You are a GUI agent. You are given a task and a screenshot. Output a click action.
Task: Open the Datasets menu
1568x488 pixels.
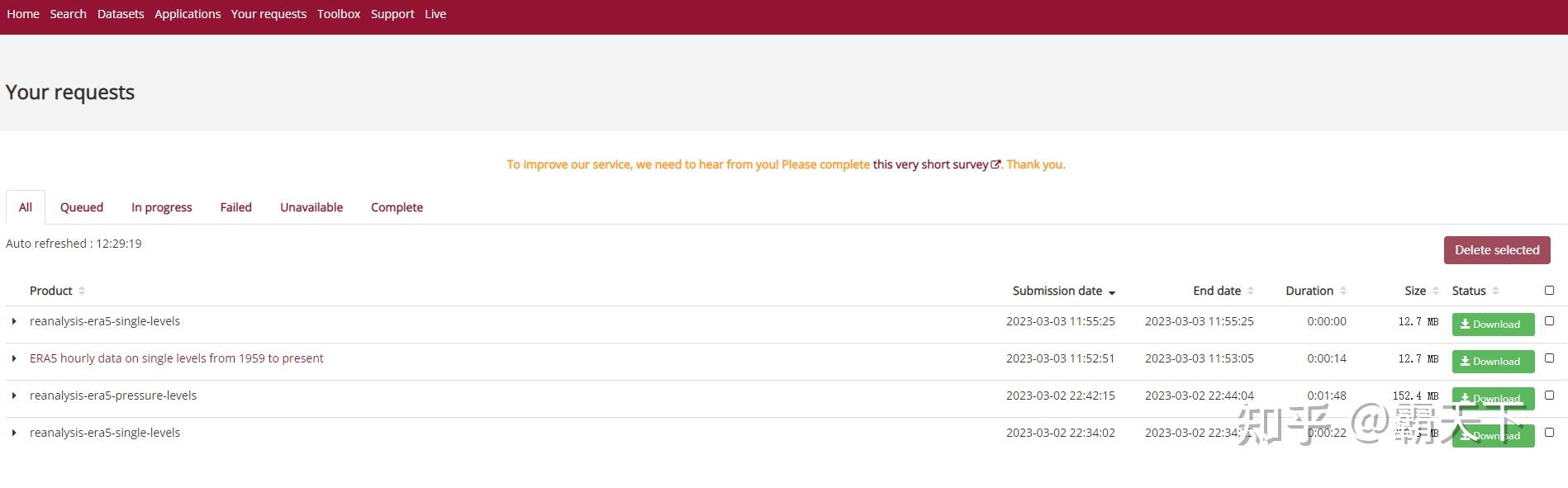121,14
